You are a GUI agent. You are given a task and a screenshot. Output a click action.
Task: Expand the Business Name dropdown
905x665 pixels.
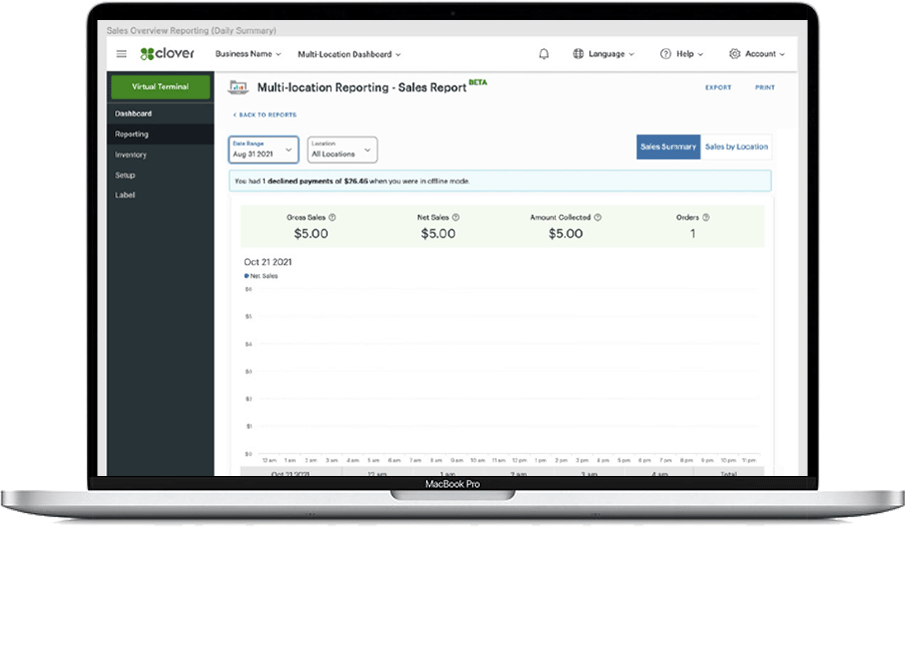(x=248, y=54)
